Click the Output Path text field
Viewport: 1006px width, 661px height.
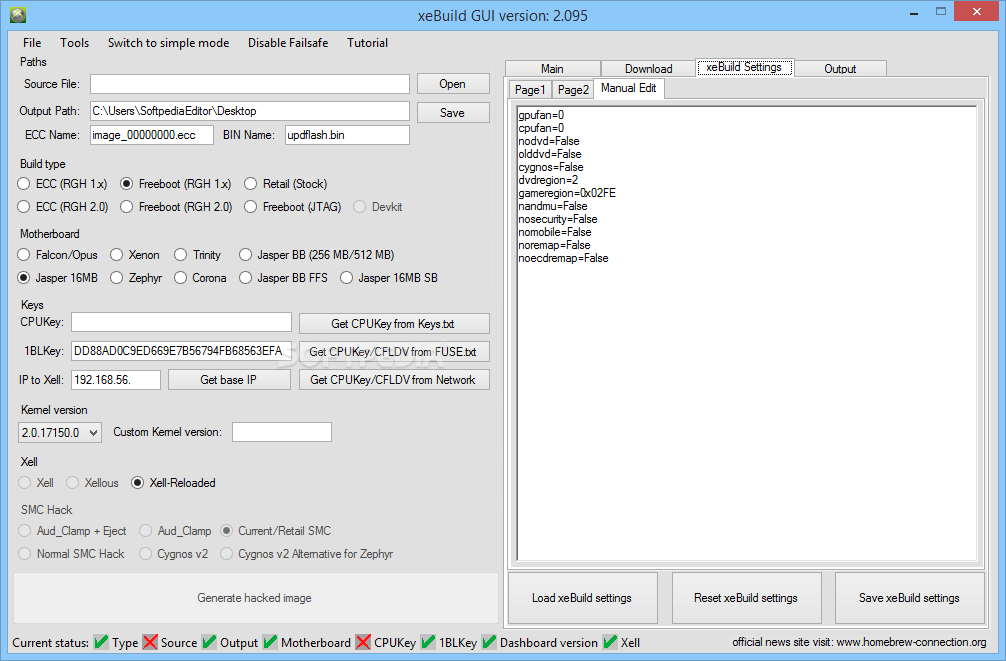[x=250, y=111]
